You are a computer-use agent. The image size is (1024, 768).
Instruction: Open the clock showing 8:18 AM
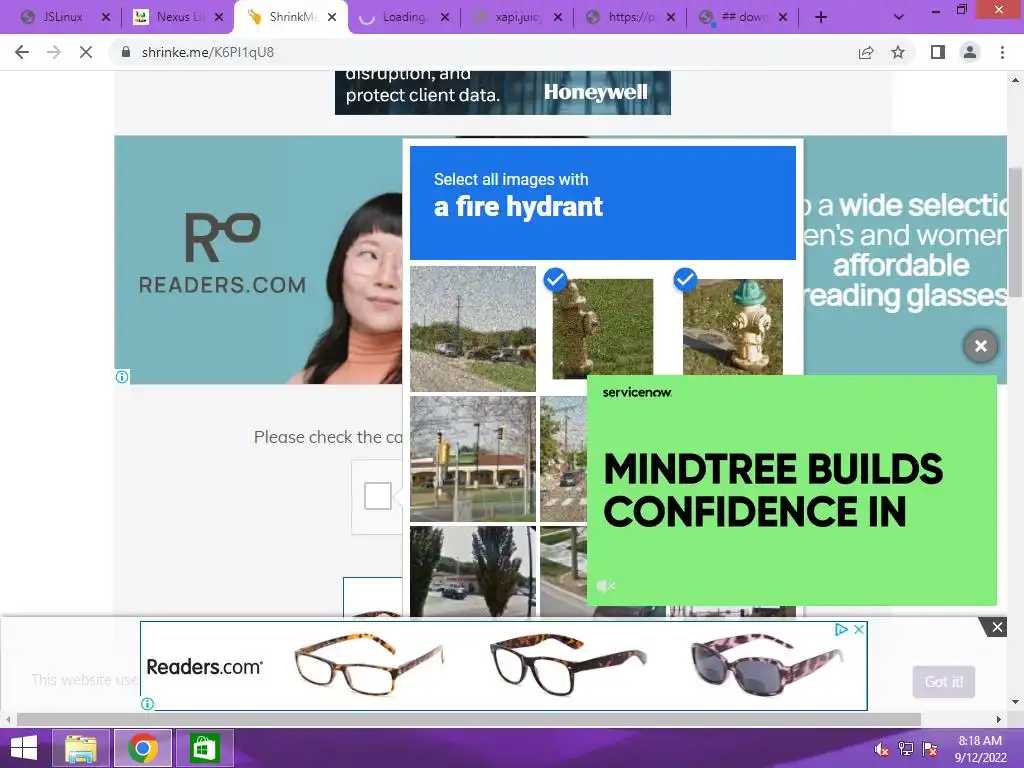980,748
